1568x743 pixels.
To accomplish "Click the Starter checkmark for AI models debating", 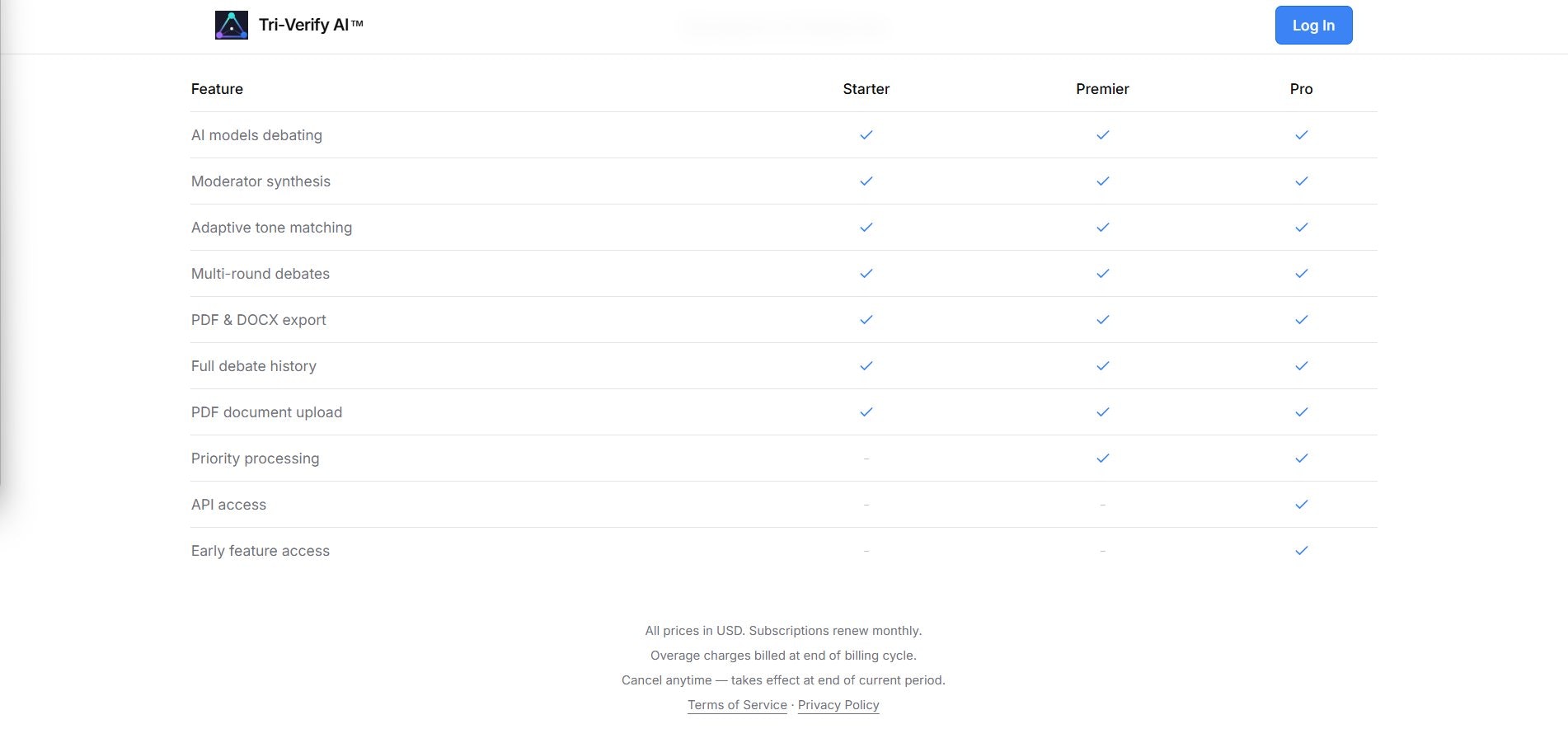I will click(x=866, y=134).
